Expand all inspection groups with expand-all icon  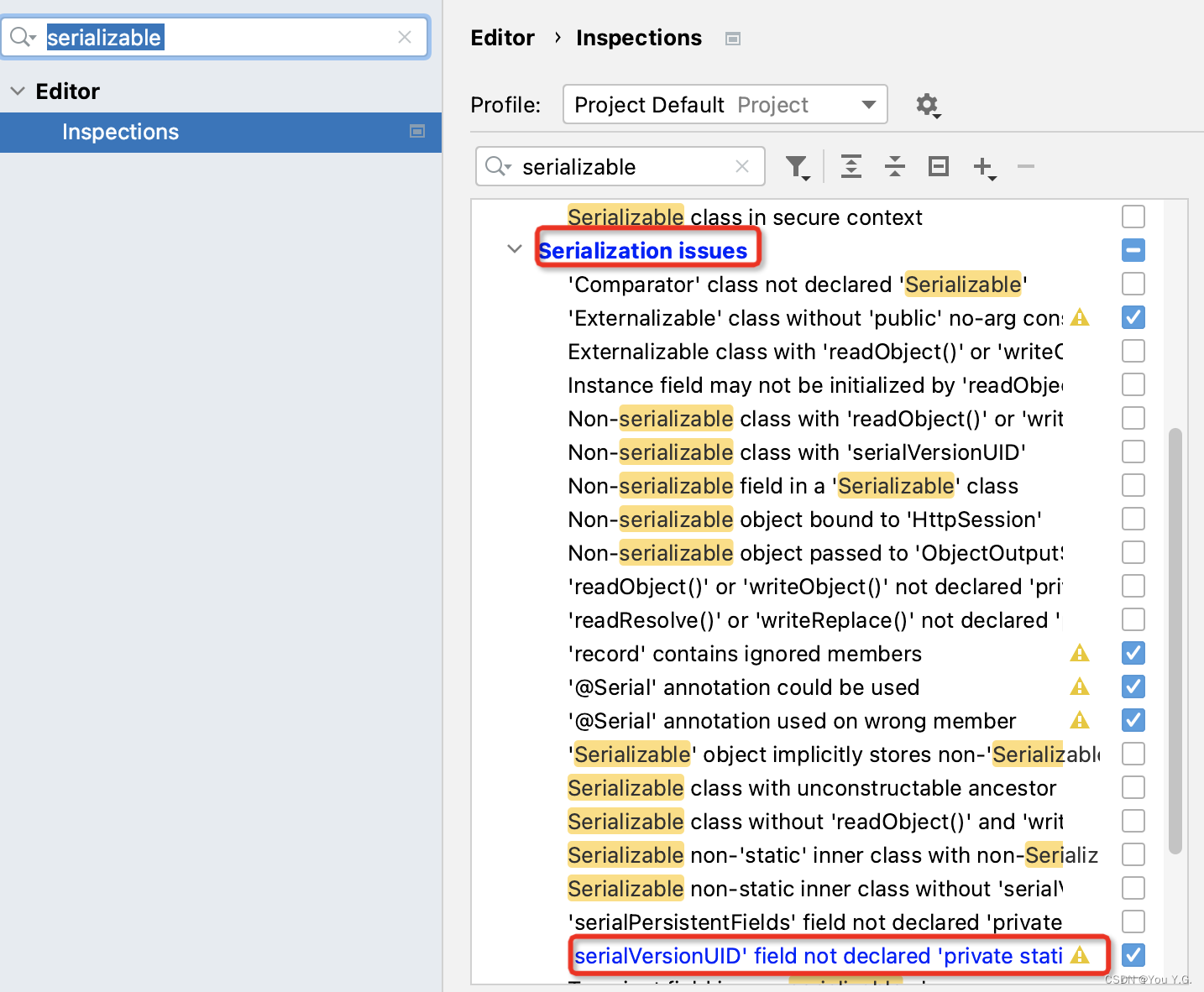pyautogui.click(x=851, y=166)
